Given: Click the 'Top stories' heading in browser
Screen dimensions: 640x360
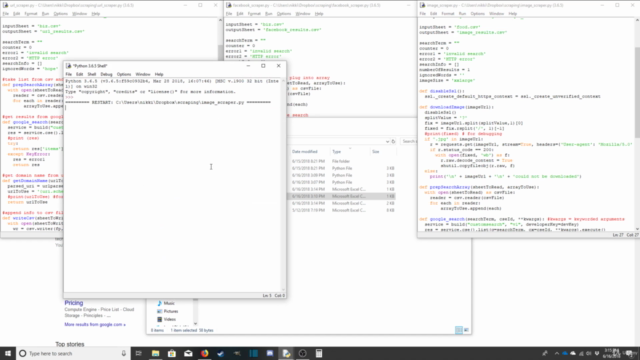Looking at the screenshot, I should pos(70,344).
